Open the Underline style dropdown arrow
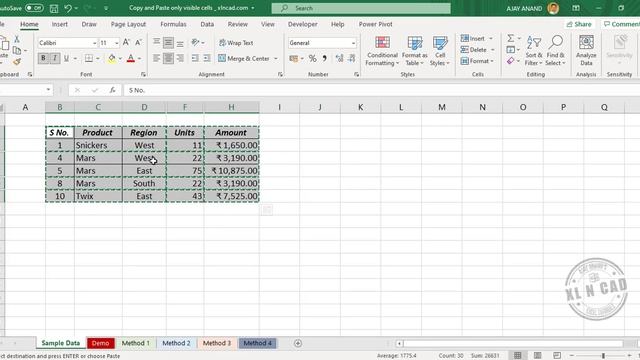 (x=75, y=58)
